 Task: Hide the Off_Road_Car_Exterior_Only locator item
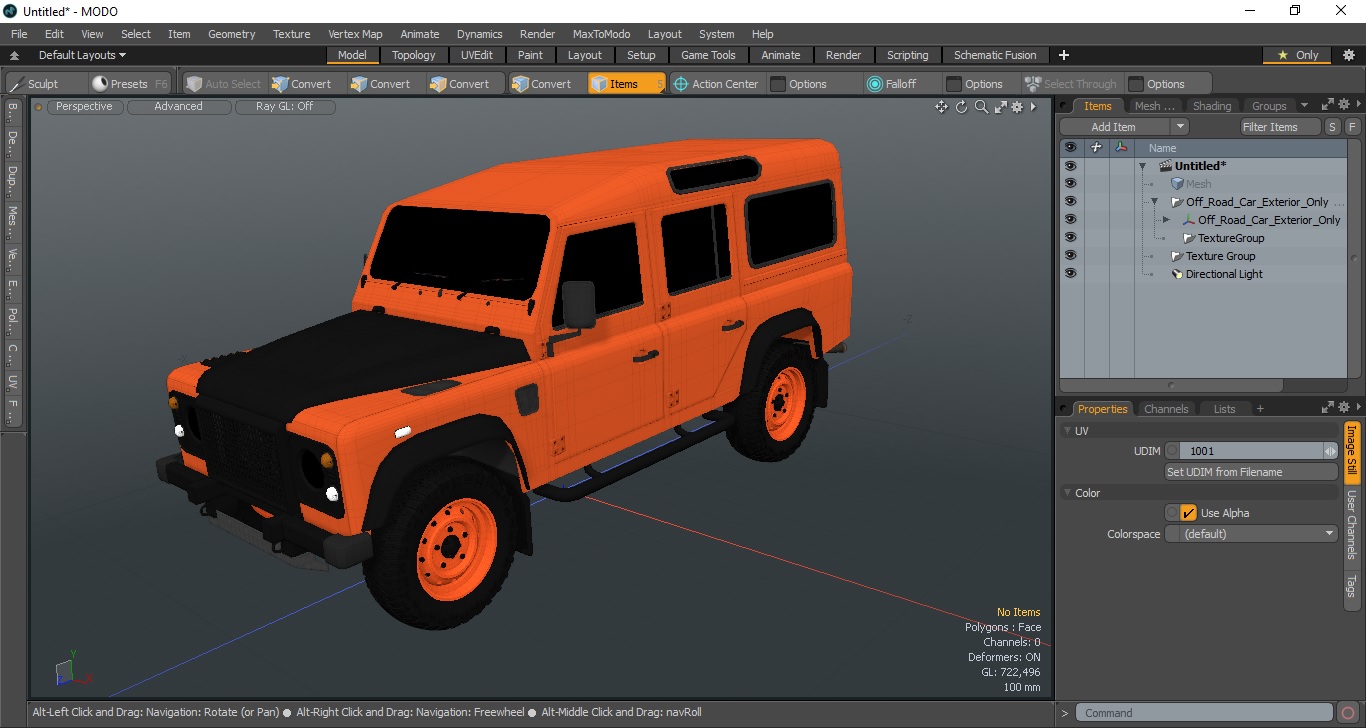(1070, 220)
